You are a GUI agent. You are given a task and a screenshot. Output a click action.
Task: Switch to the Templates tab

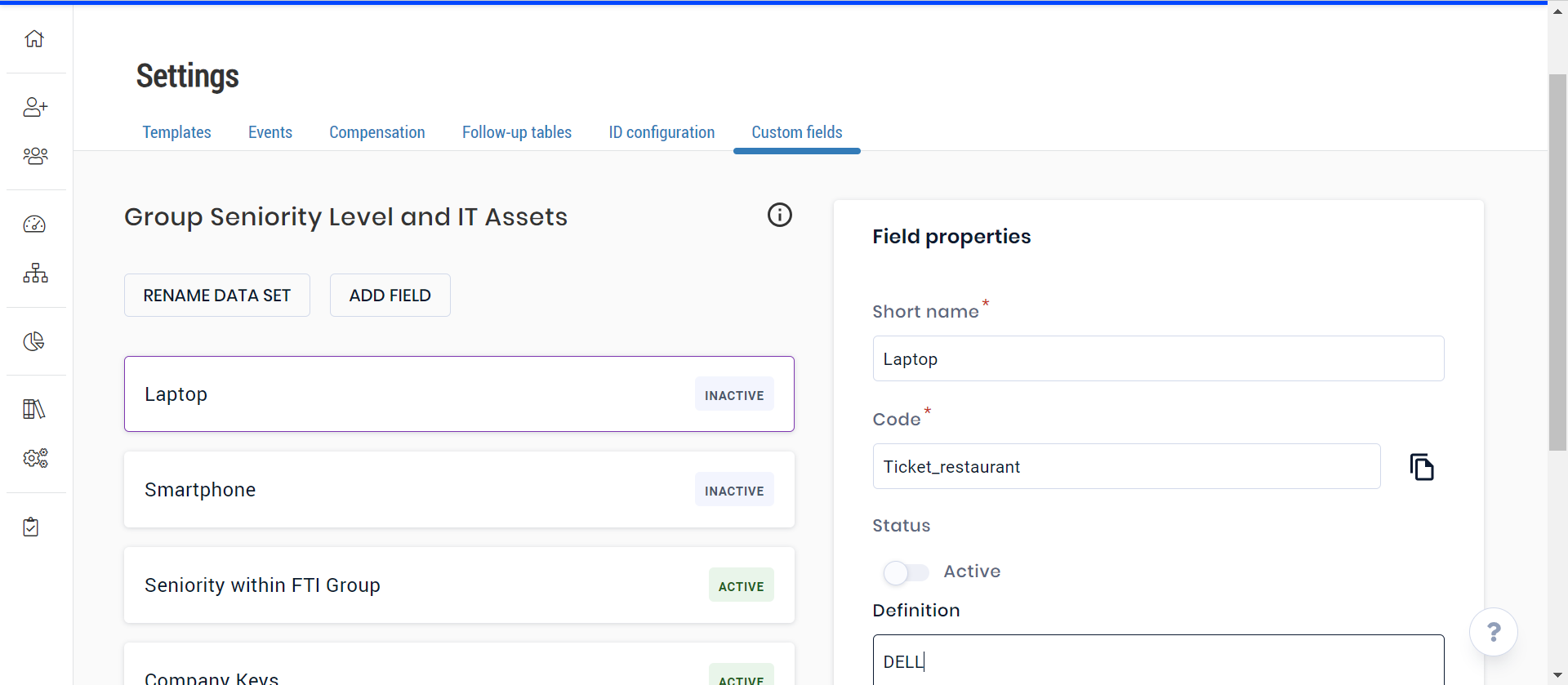click(x=176, y=132)
